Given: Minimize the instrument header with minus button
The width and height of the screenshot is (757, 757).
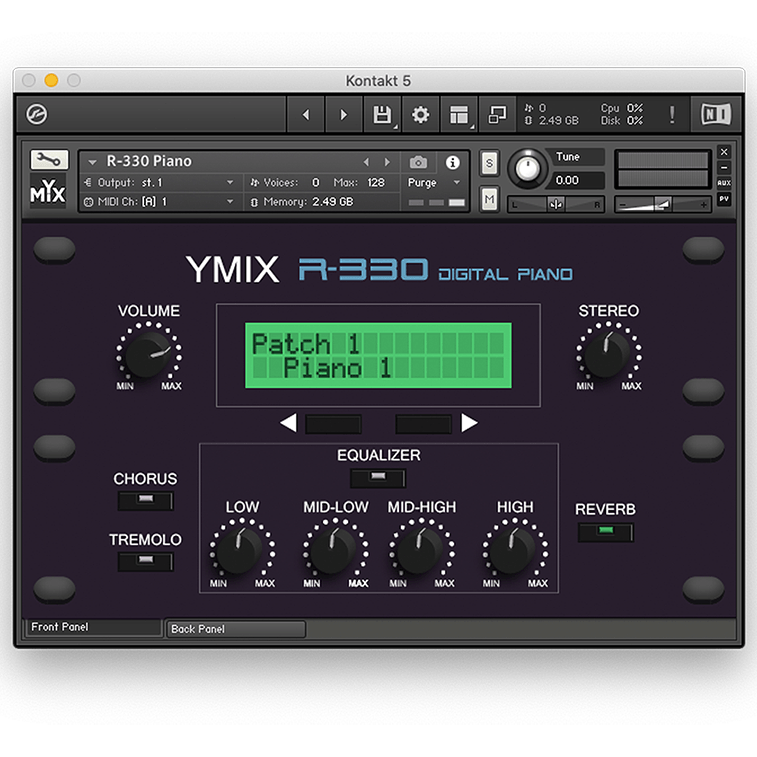Looking at the screenshot, I should (724, 167).
